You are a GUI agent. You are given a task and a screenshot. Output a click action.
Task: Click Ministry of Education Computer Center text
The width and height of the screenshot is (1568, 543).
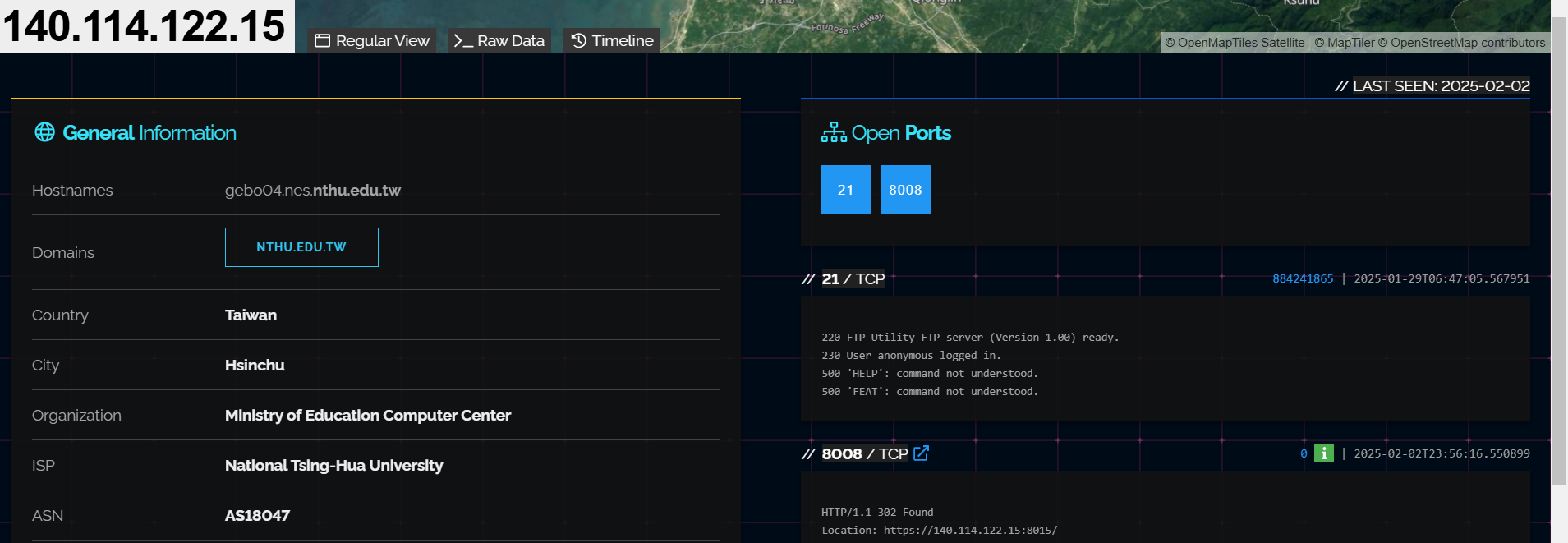point(368,416)
